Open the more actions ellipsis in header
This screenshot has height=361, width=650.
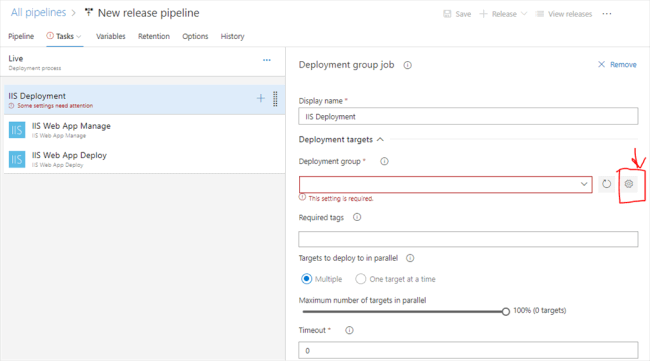pos(607,14)
